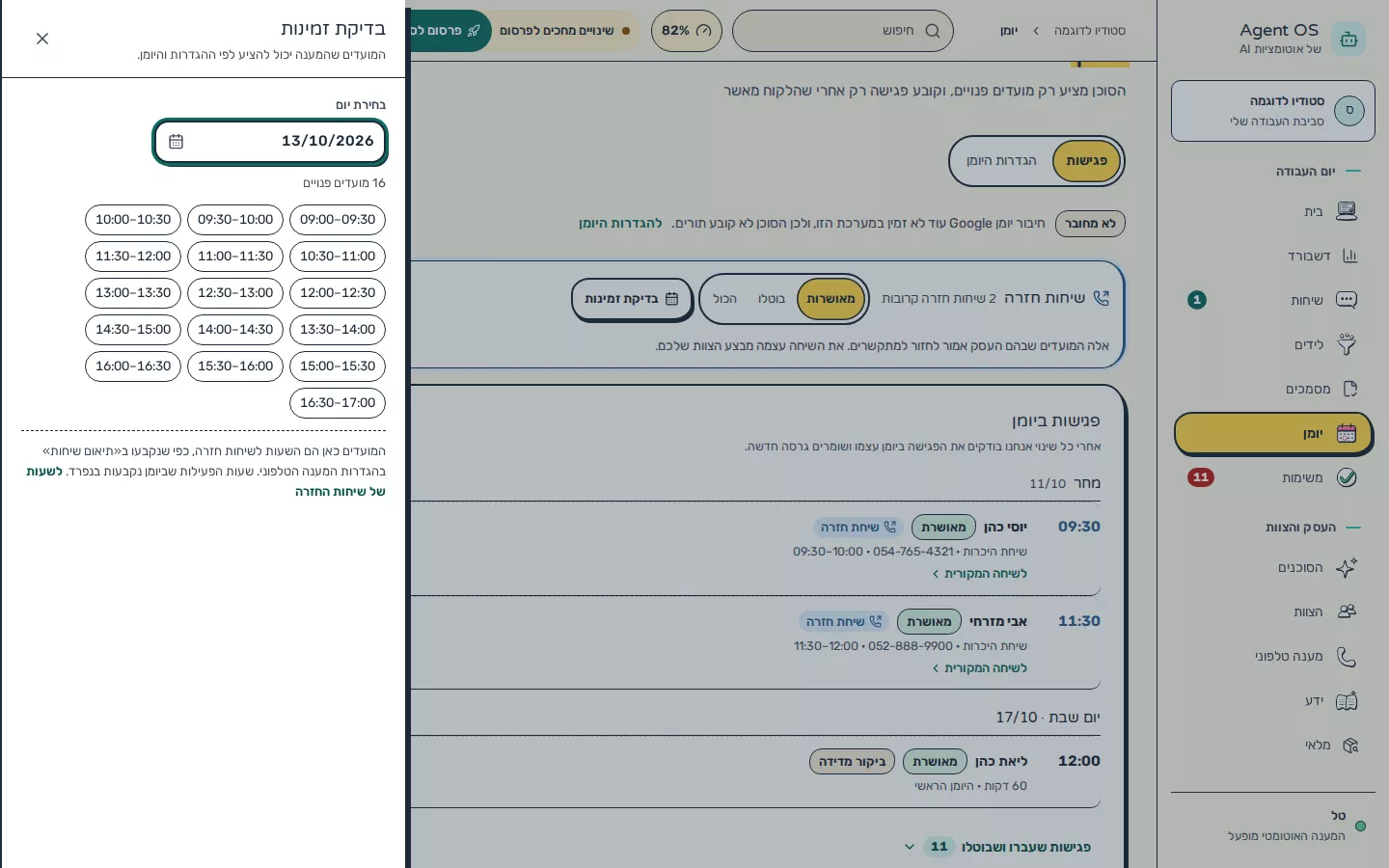This screenshot has height=868, width=1389.
Task: Select the 09:00–09:30 time slot
Action: click(338, 220)
